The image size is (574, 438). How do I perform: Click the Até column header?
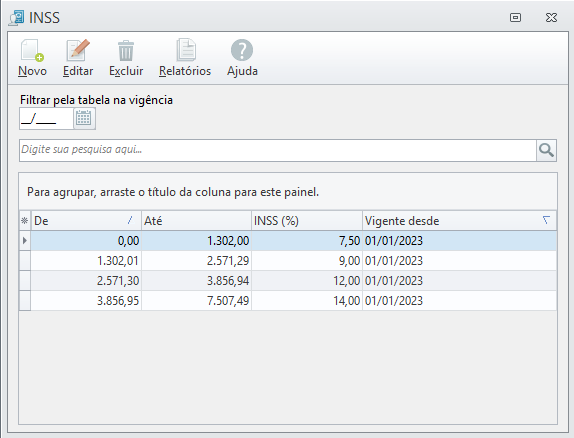point(196,220)
